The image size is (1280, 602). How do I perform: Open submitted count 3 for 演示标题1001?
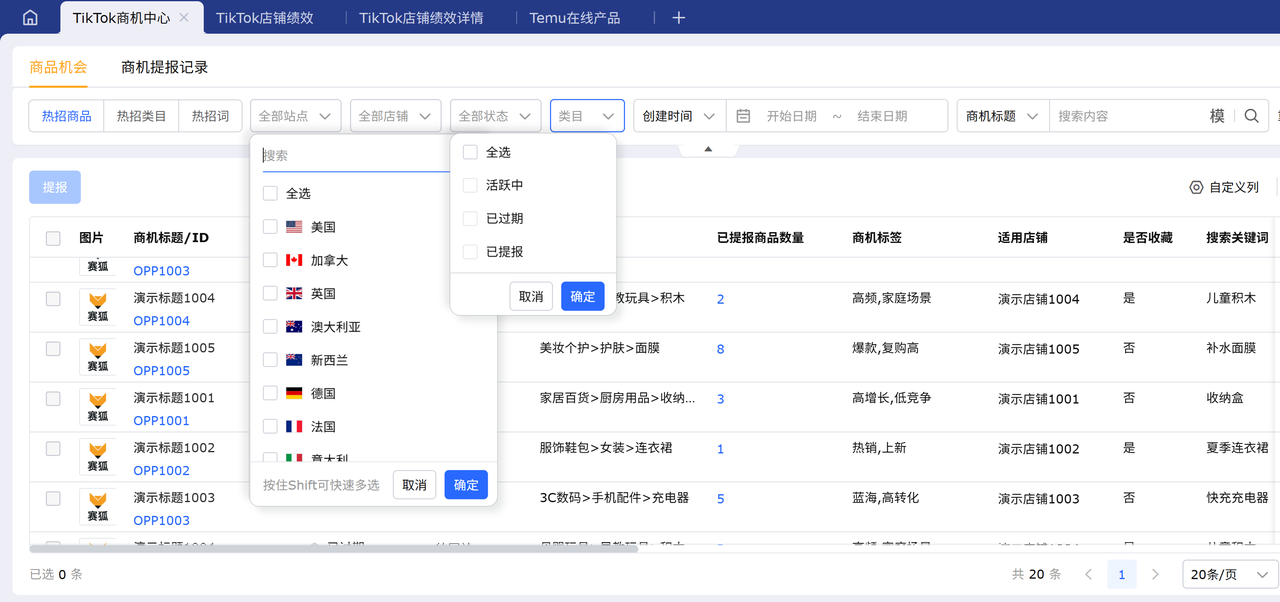coord(720,399)
